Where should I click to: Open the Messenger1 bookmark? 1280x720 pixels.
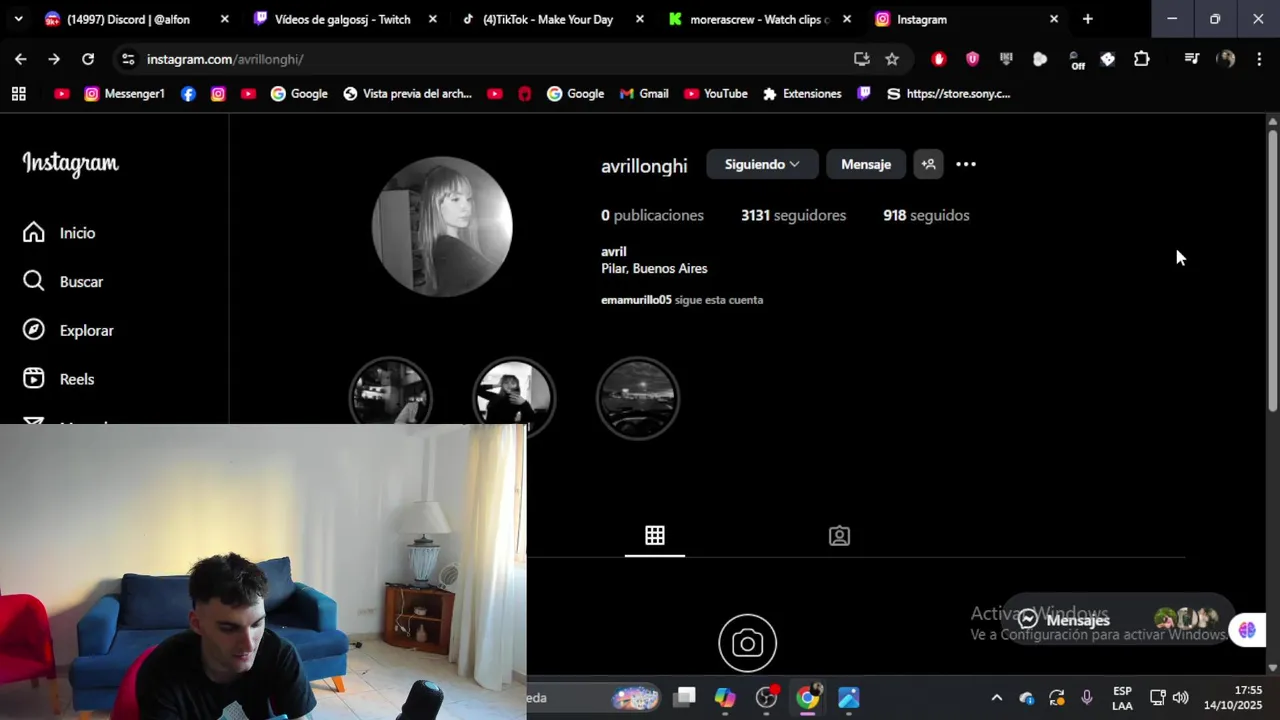pyautogui.click(x=124, y=94)
